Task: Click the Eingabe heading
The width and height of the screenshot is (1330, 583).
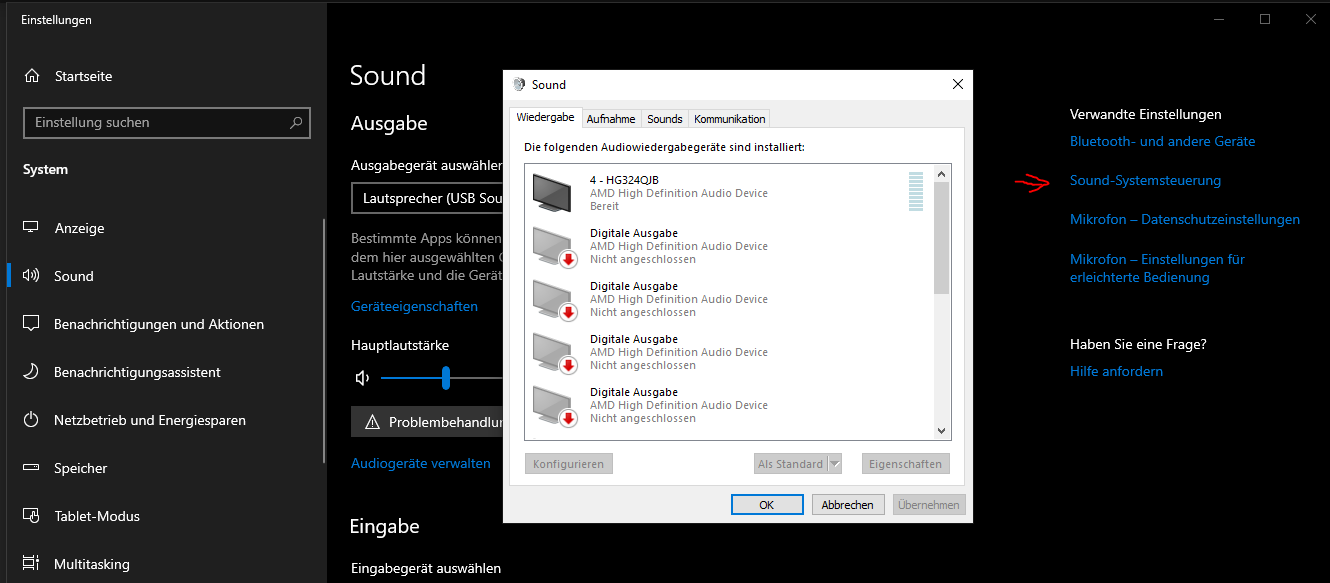Action: pos(385,526)
